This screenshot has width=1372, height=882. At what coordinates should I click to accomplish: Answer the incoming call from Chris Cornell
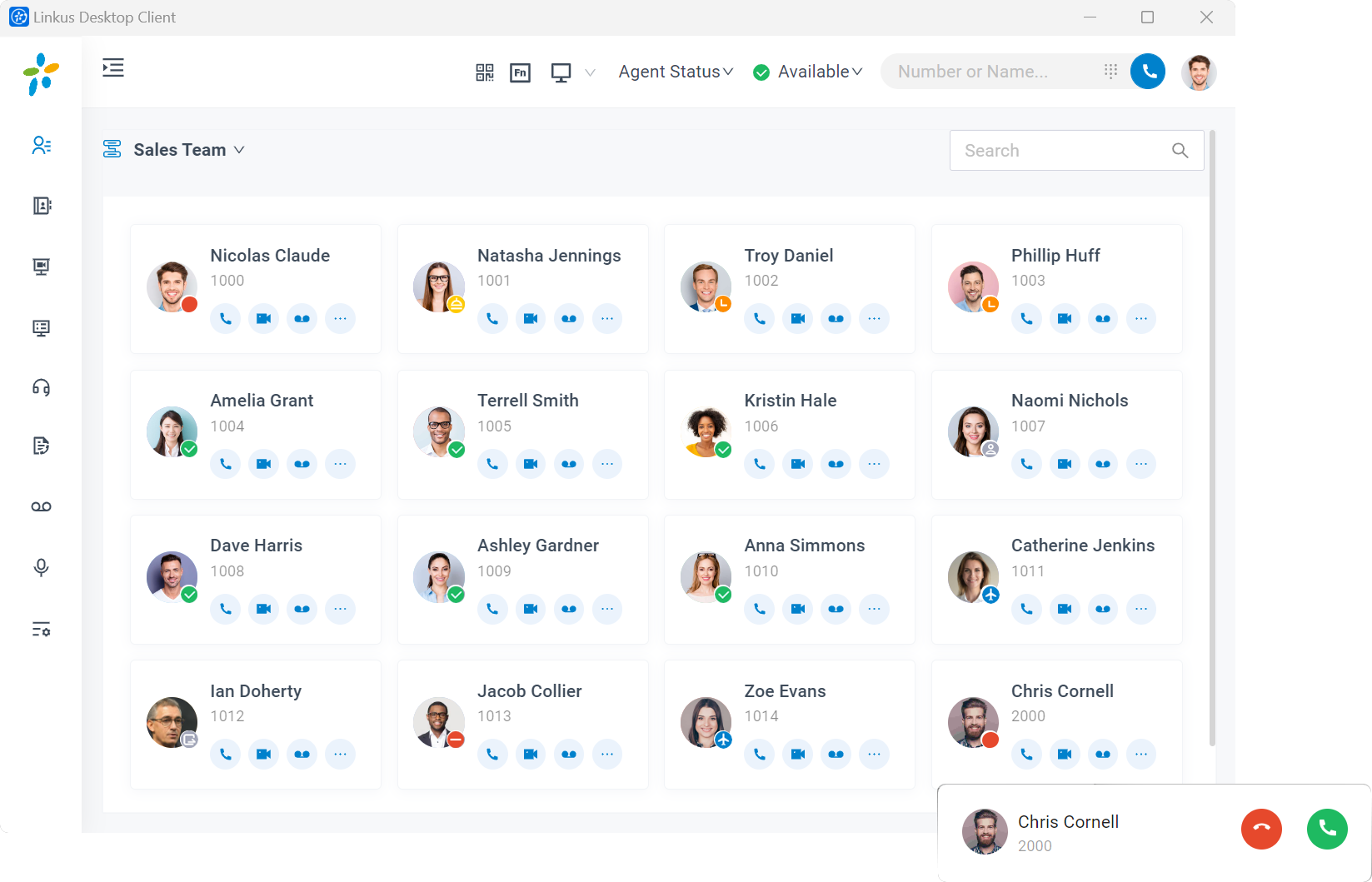click(1327, 829)
